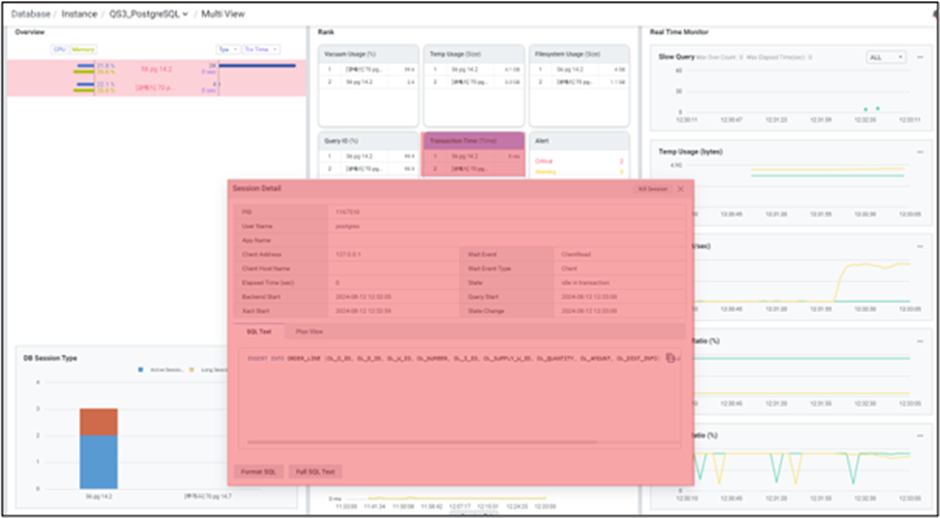Open the Trx Time dropdown in Overview
Screen dimensions: 940x518
coord(261,48)
